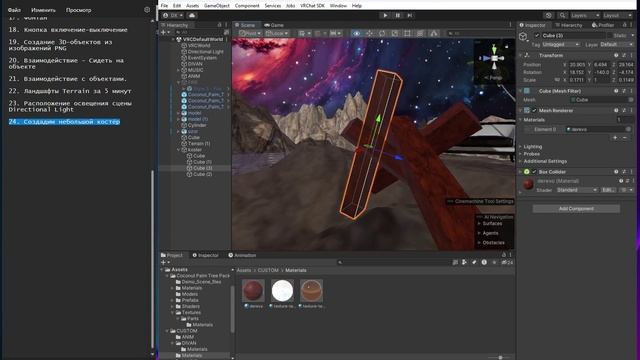This screenshot has height=360, width=640.
Task: Open the Shader dropdown showing Standard
Action: tap(577, 190)
